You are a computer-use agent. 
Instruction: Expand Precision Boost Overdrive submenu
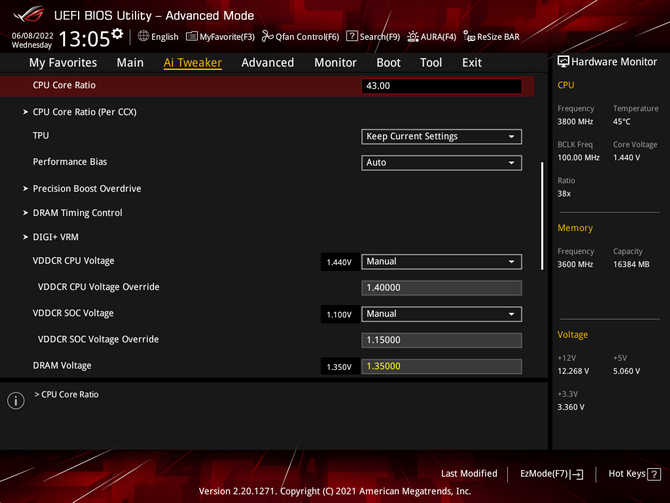(x=87, y=189)
